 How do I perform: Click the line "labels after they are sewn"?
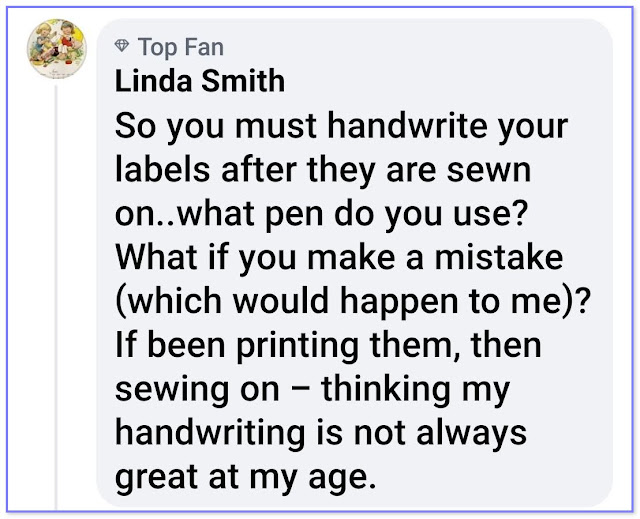click(x=323, y=169)
